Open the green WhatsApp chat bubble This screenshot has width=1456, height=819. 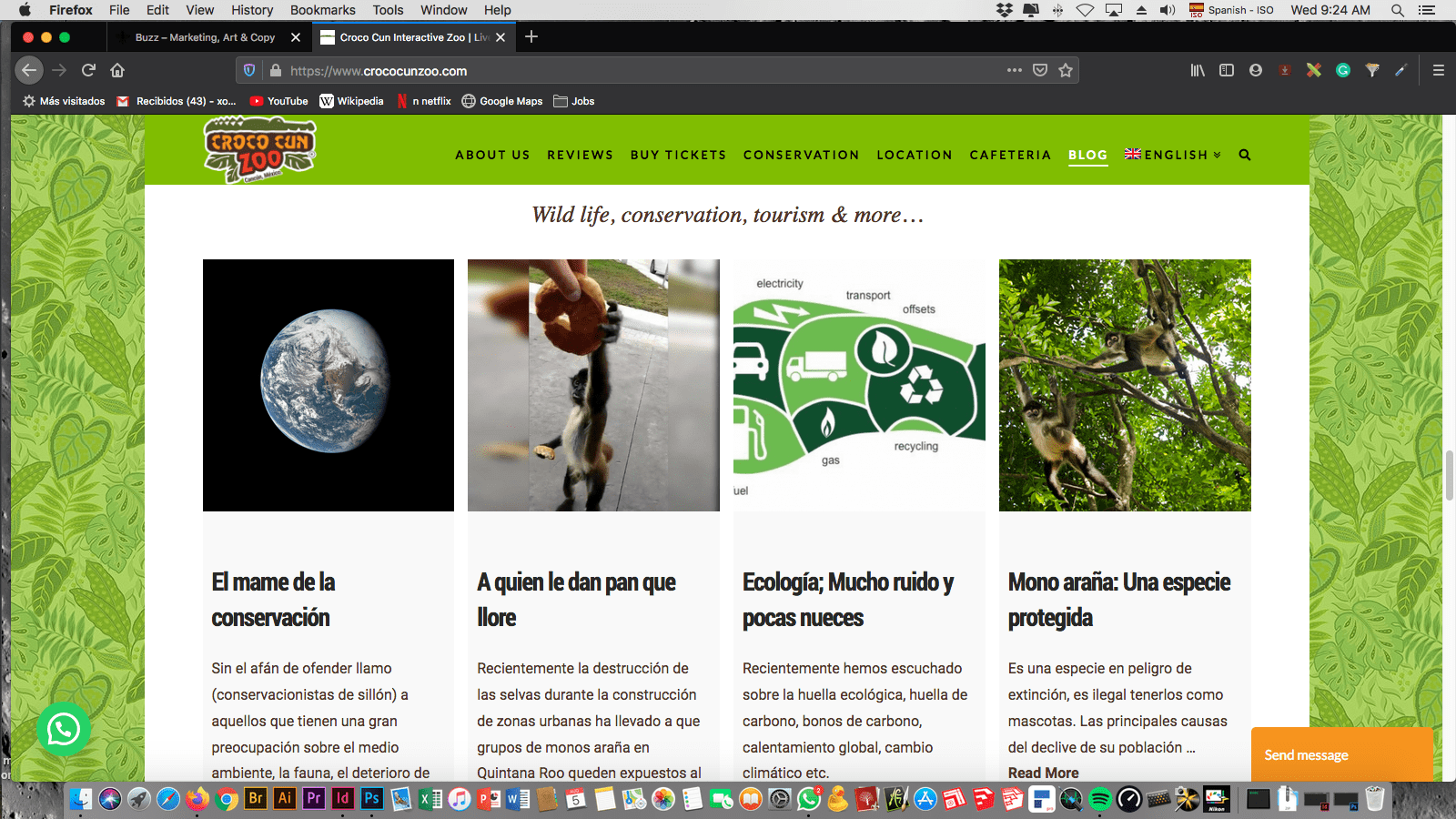pos(64,729)
